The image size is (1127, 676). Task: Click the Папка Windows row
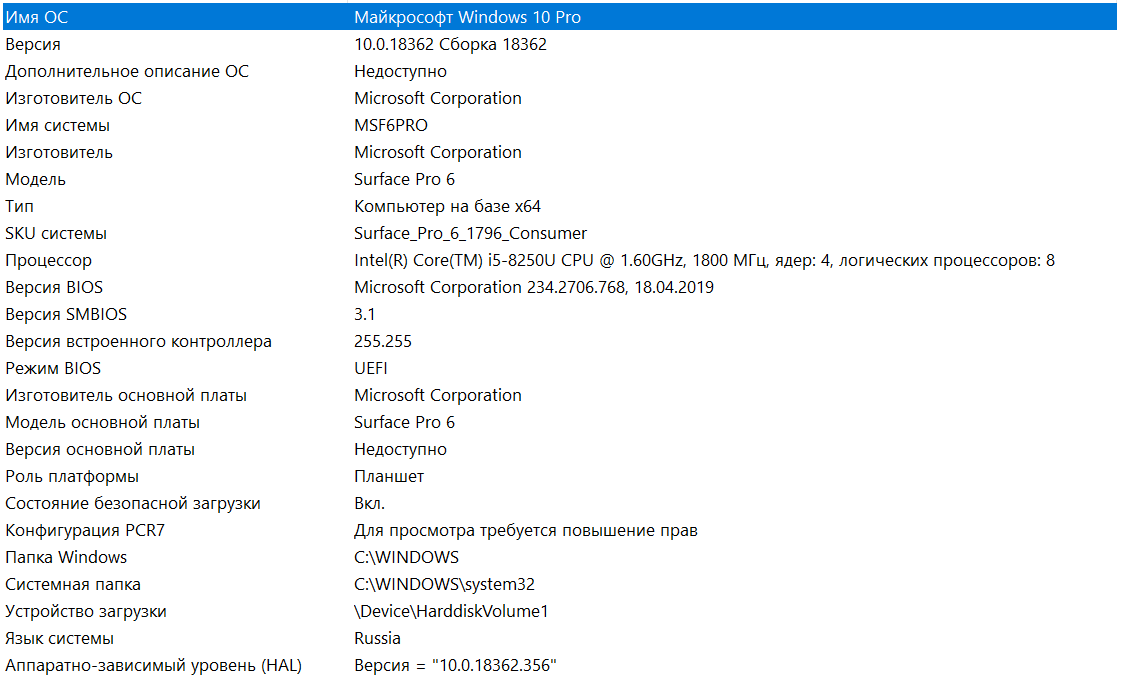click(x=560, y=557)
